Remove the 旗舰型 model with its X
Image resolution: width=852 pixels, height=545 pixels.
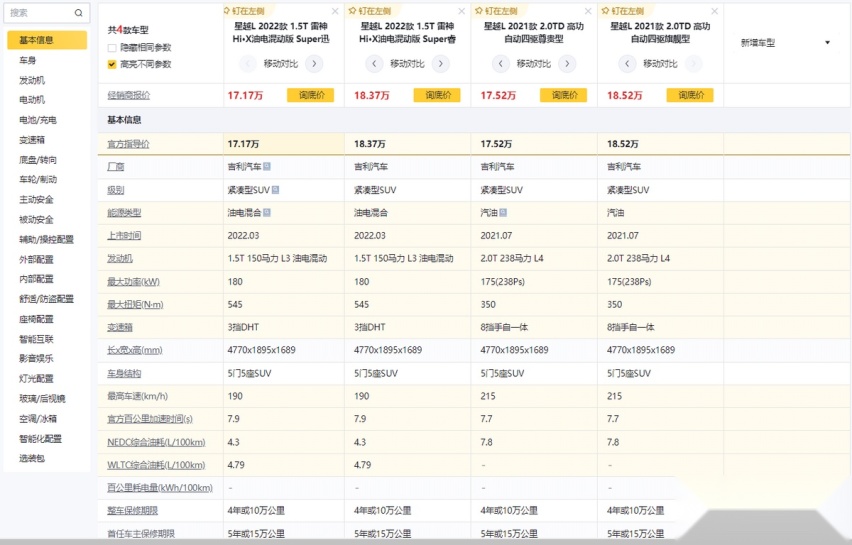coord(715,11)
